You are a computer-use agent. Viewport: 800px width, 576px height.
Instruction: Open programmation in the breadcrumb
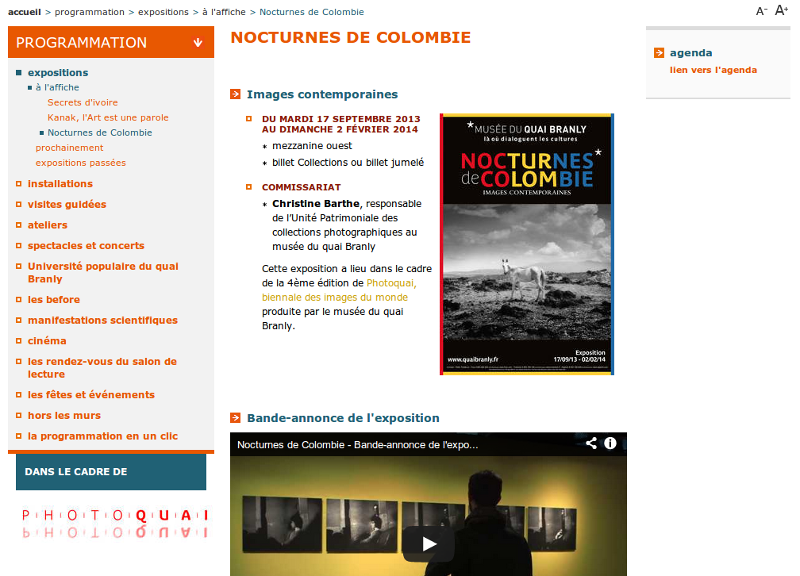(x=89, y=12)
